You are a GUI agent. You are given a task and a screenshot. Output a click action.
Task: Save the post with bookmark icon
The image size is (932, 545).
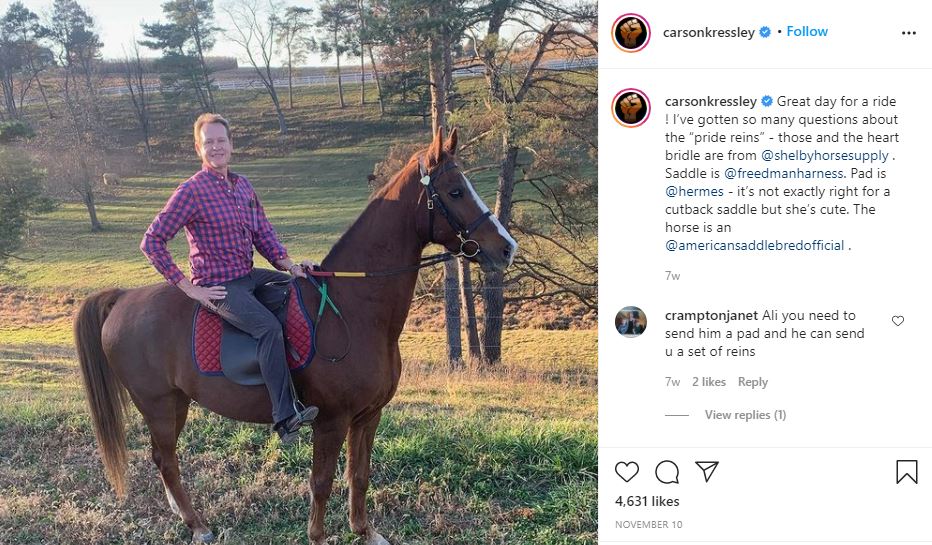click(906, 472)
